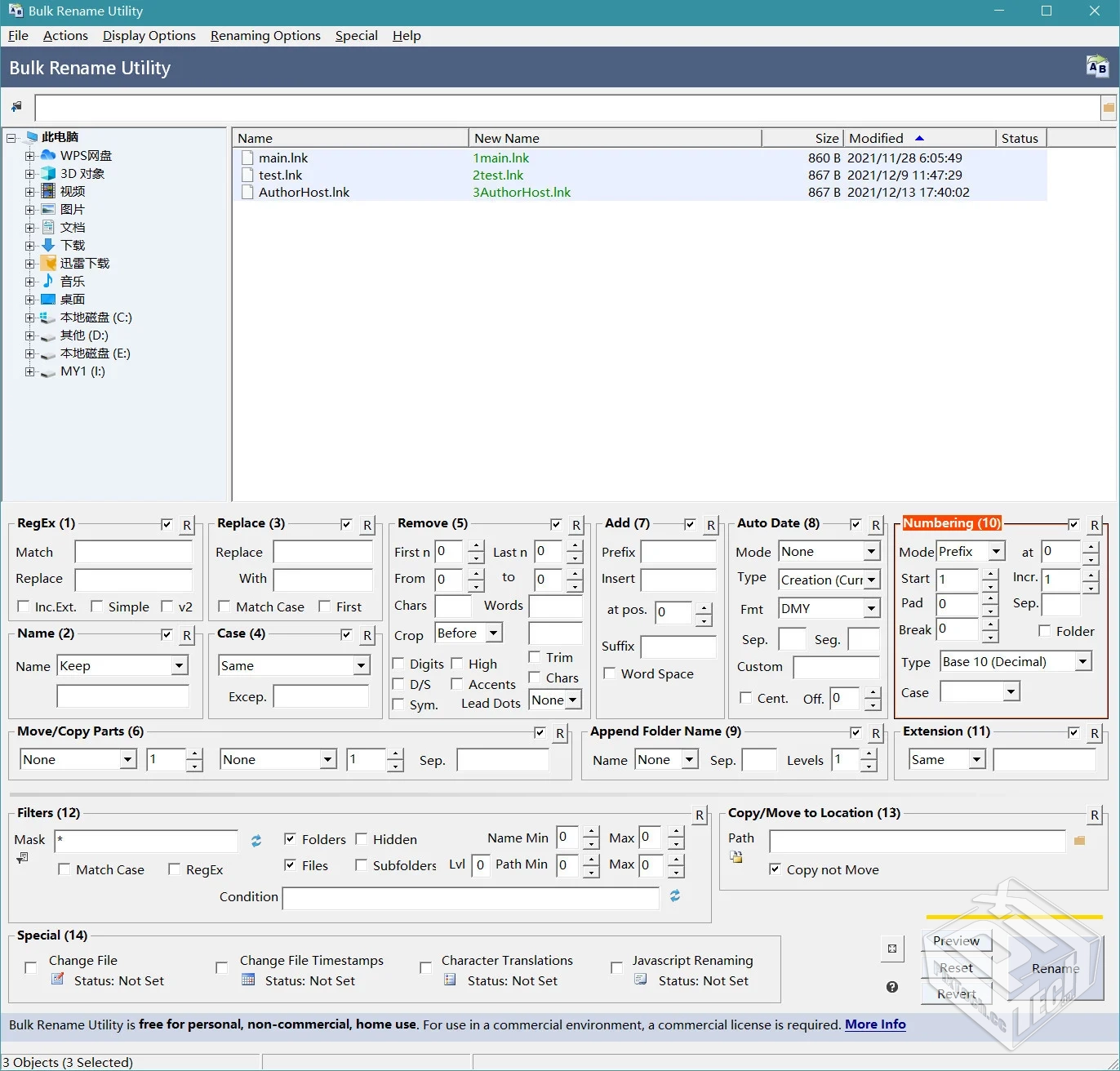Toggle the Copy not Move checkbox
This screenshot has width=1120, height=1071.
[775, 869]
